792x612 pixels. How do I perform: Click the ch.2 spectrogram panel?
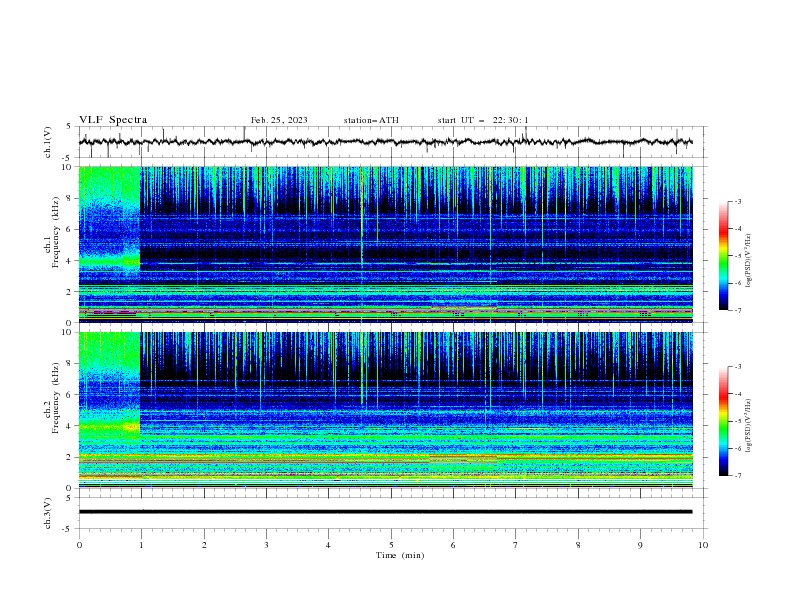click(x=386, y=410)
